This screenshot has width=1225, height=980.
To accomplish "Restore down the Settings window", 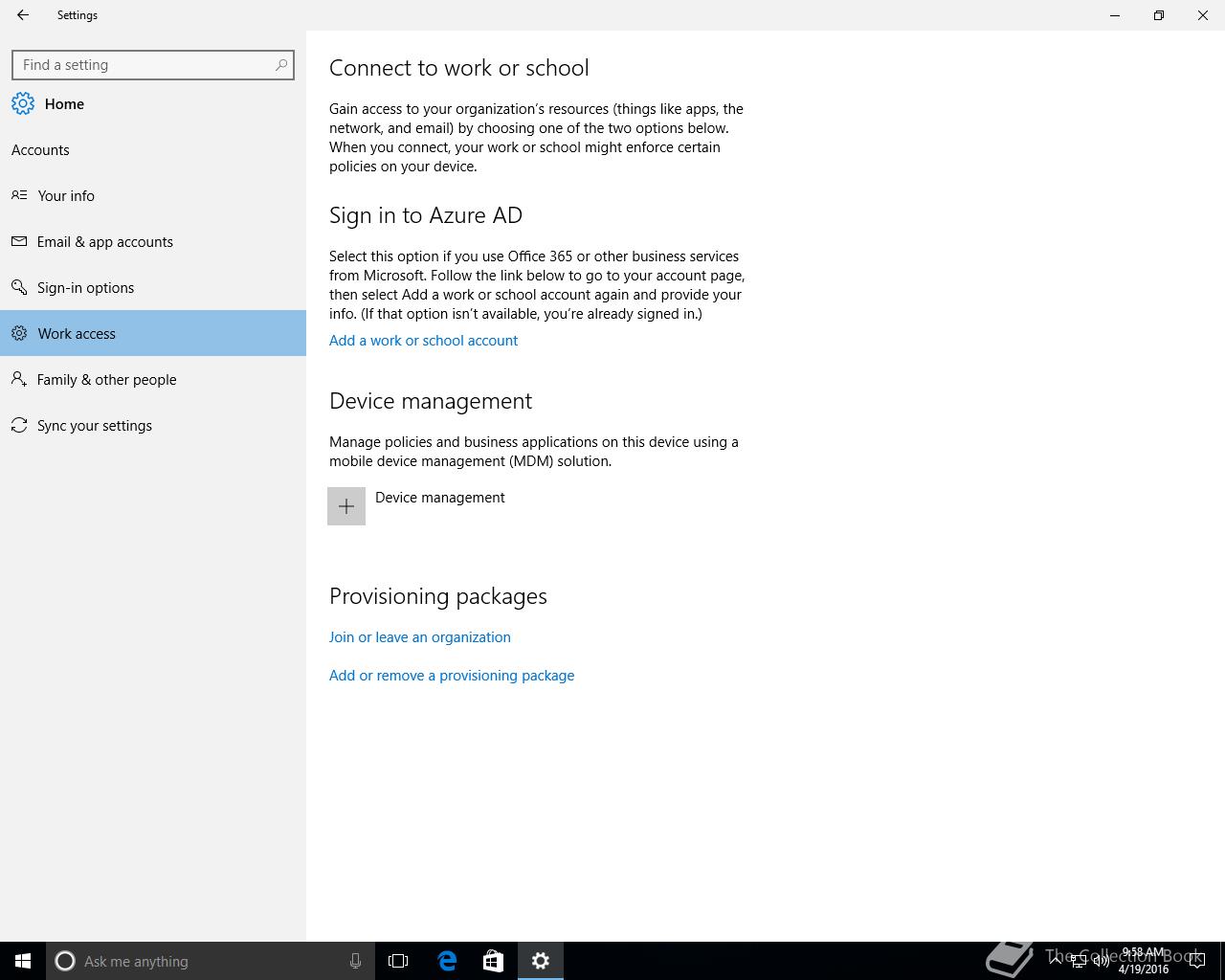I will [1159, 15].
